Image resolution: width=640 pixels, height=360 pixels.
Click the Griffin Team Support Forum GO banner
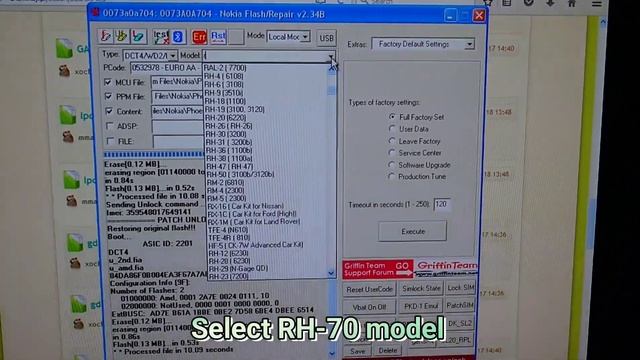(378, 269)
